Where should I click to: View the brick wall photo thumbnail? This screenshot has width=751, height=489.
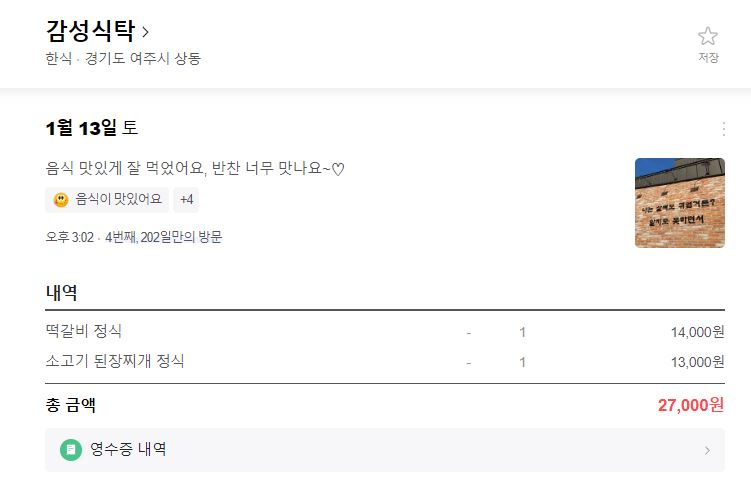pyautogui.click(x=679, y=203)
